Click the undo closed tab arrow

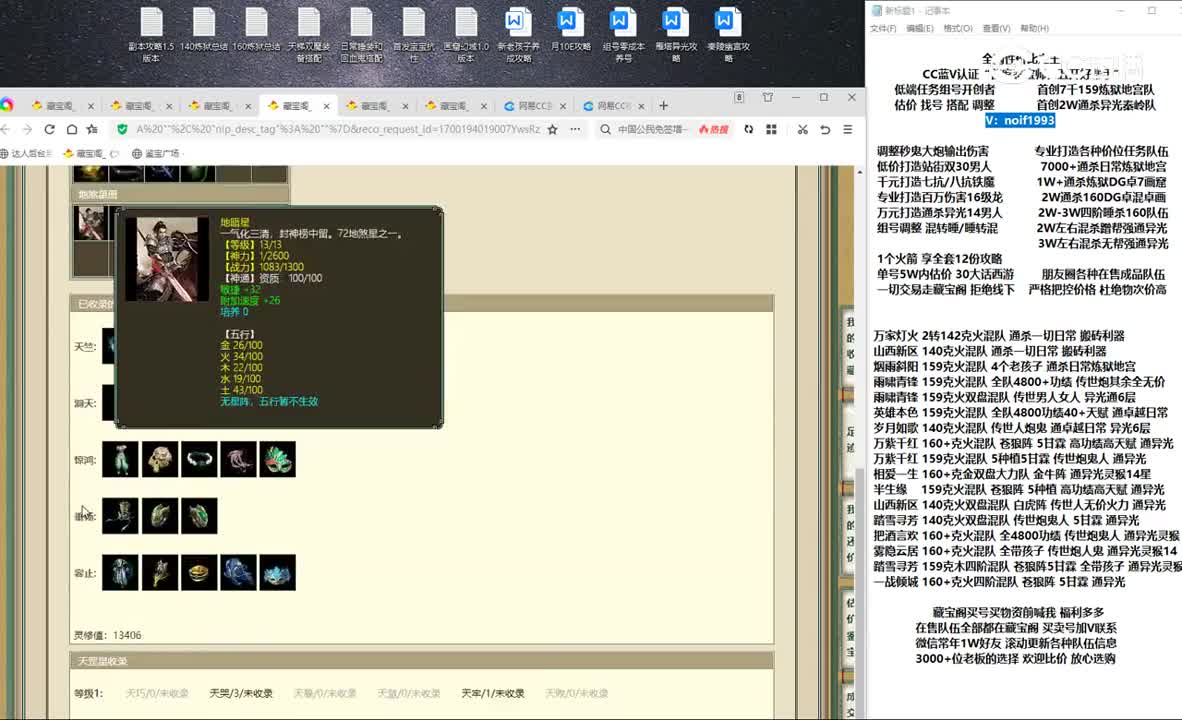click(x=825, y=130)
